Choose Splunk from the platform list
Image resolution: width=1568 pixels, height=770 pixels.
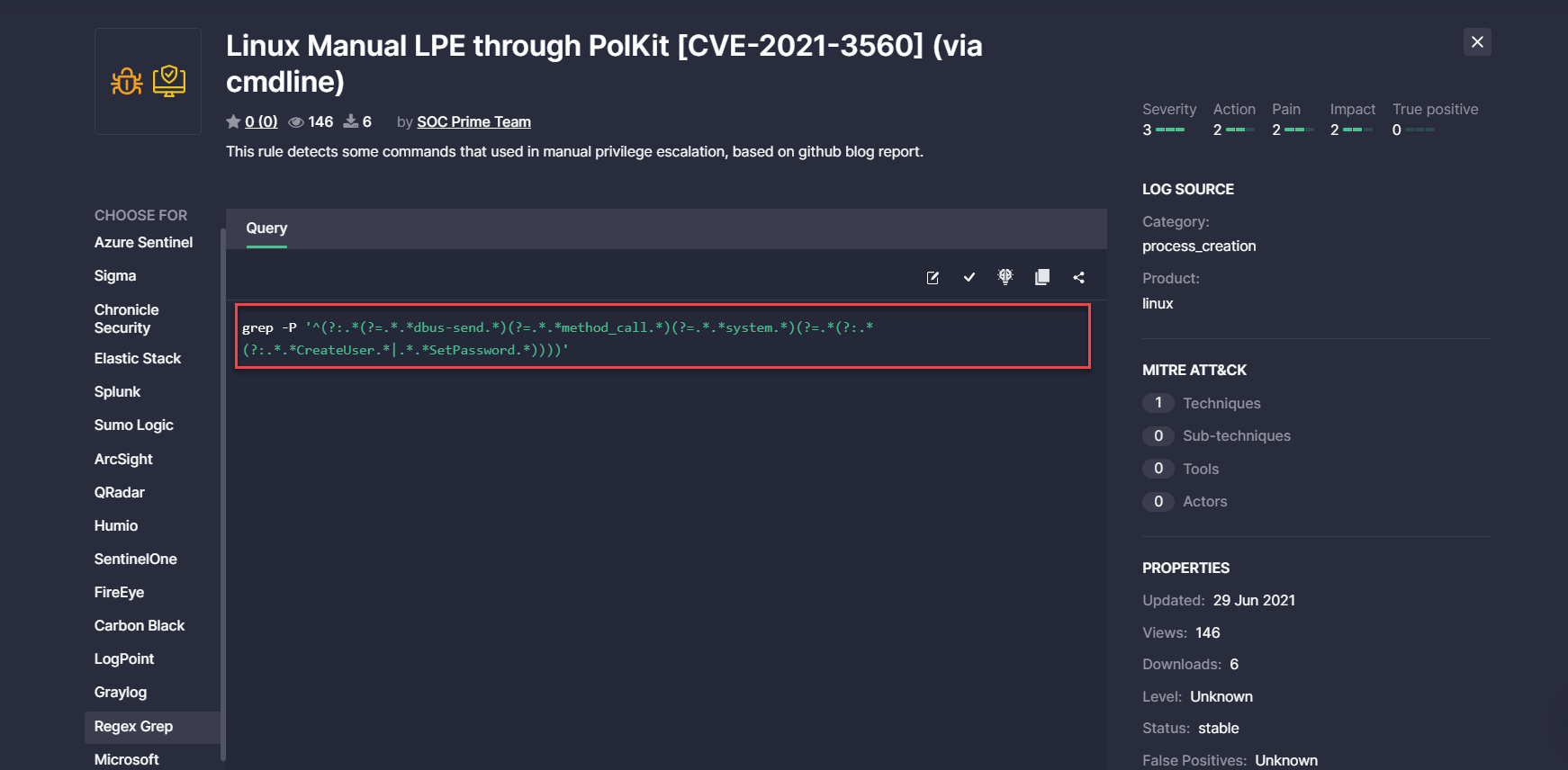(x=117, y=392)
